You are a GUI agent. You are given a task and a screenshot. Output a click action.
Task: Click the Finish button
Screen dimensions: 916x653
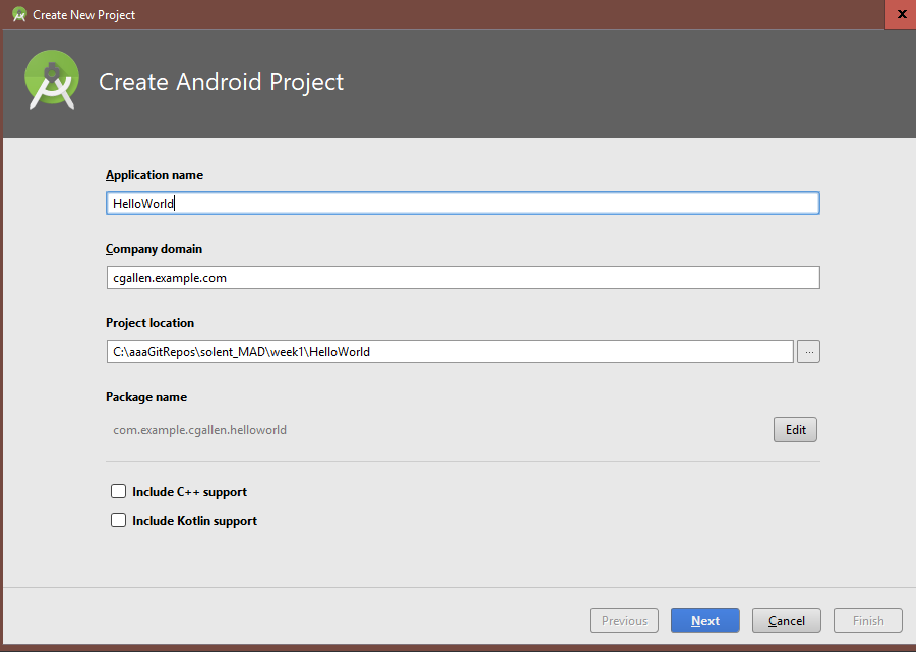tap(868, 620)
